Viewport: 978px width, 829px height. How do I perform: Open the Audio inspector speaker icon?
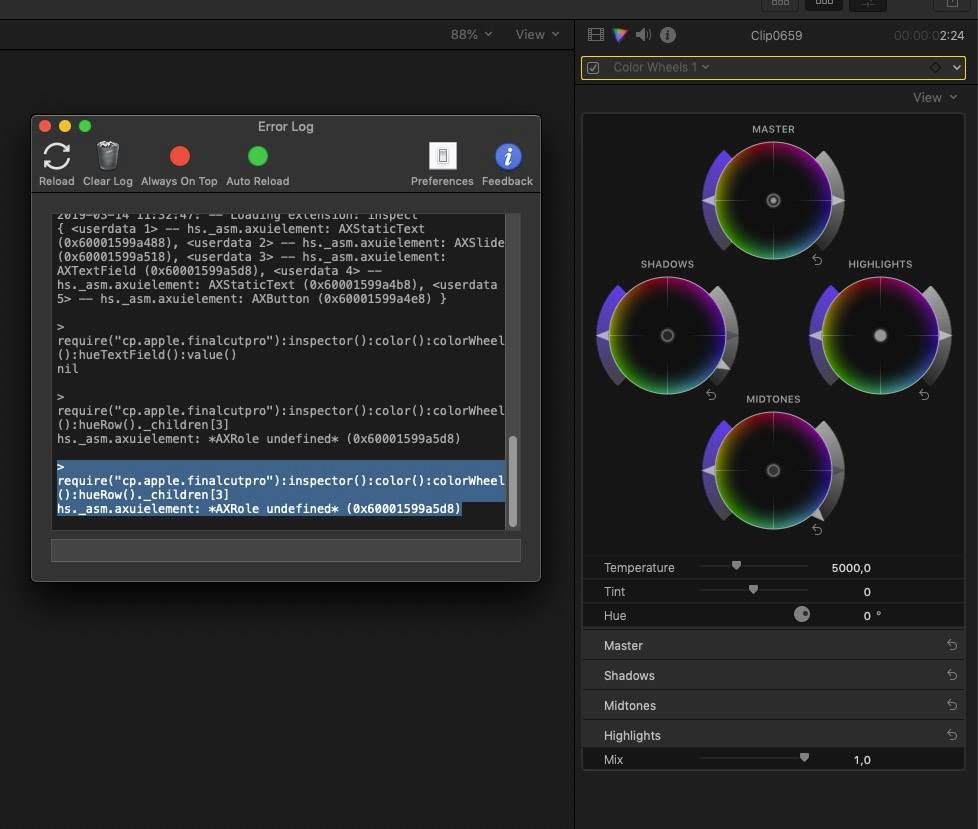click(641, 33)
